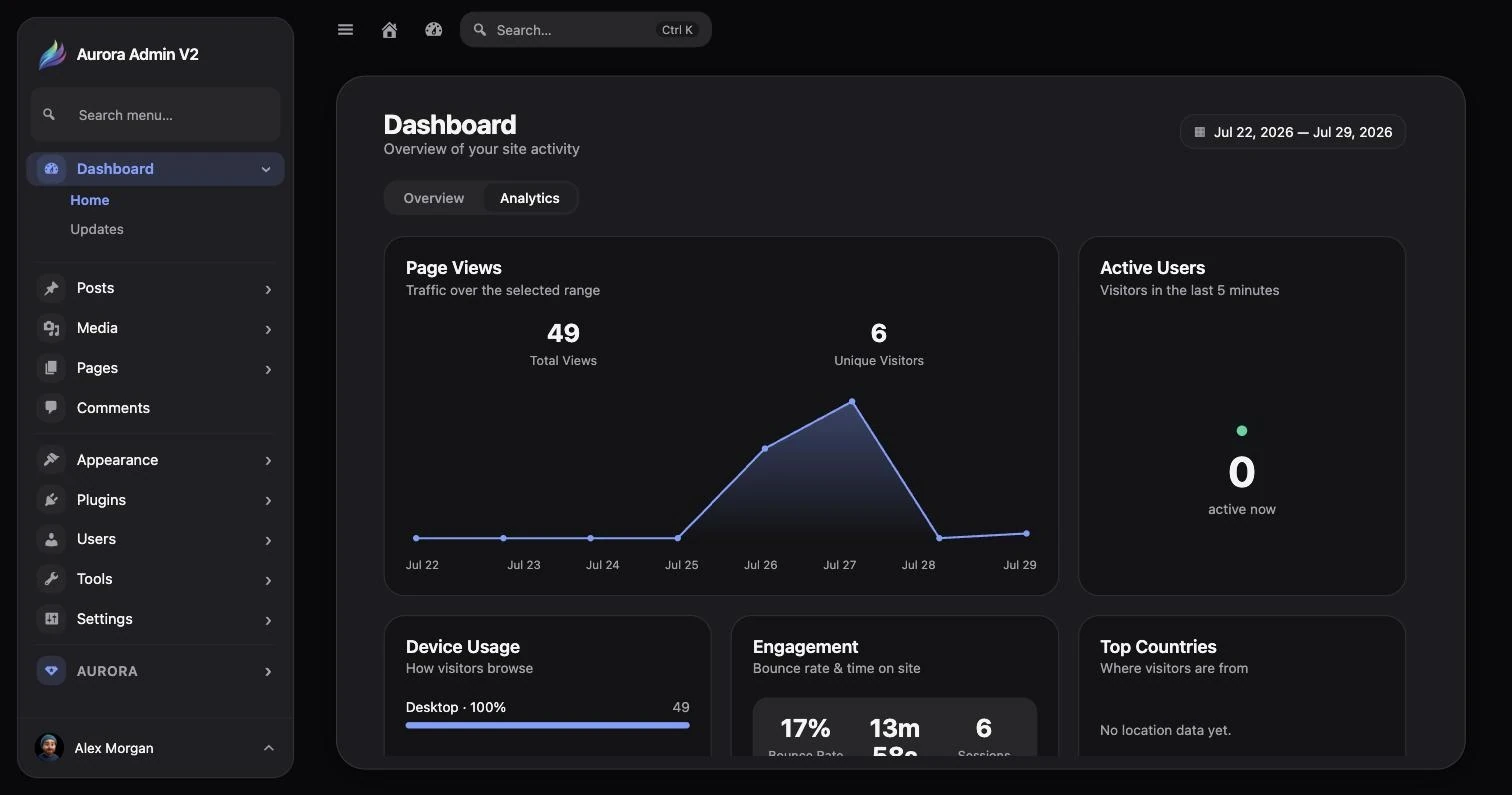The image size is (1512, 795).
Task: Click the Dashboard sidebar icon
Action: click(51, 169)
